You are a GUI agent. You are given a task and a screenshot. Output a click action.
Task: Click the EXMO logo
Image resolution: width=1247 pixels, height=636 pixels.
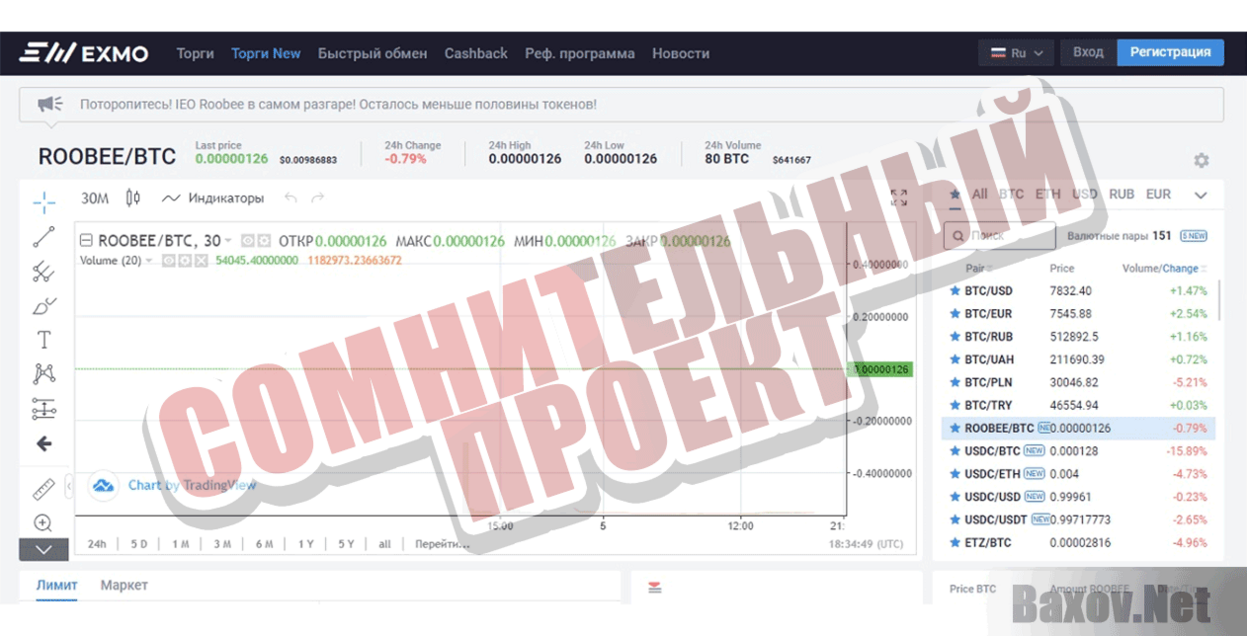pyautogui.click(x=84, y=53)
